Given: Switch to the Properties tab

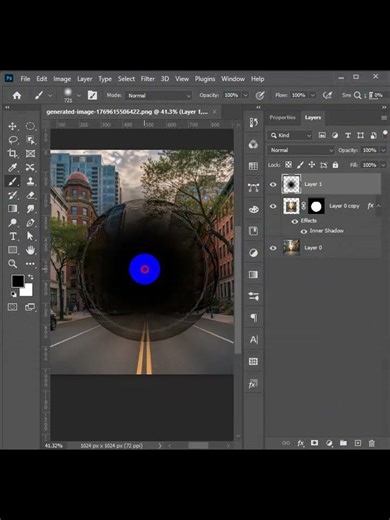Looking at the screenshot, I should (x=282, y=117).
